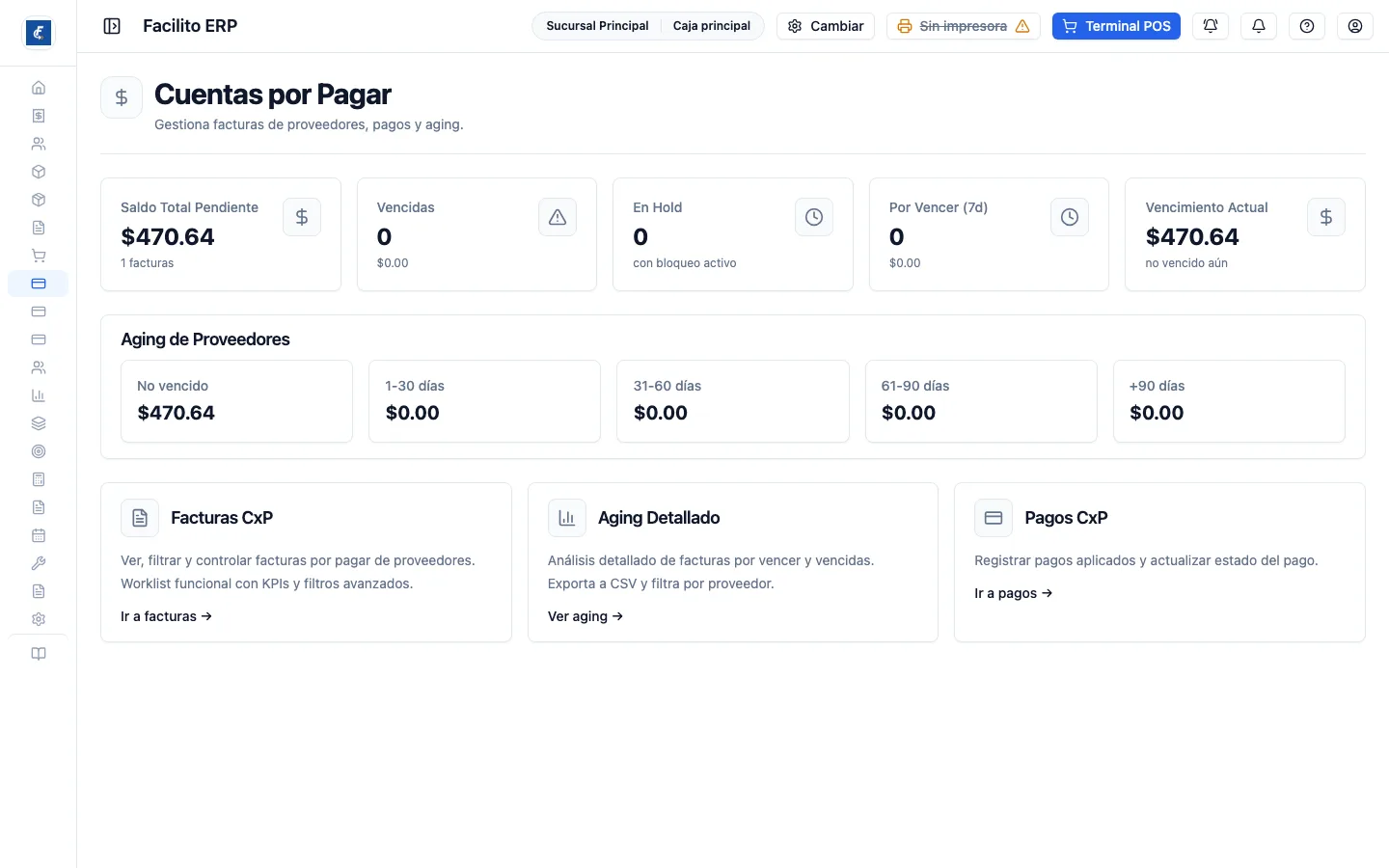Click the wrench tools icon in sidebar
1389x868 pixels.
click(x=39, y=563)
